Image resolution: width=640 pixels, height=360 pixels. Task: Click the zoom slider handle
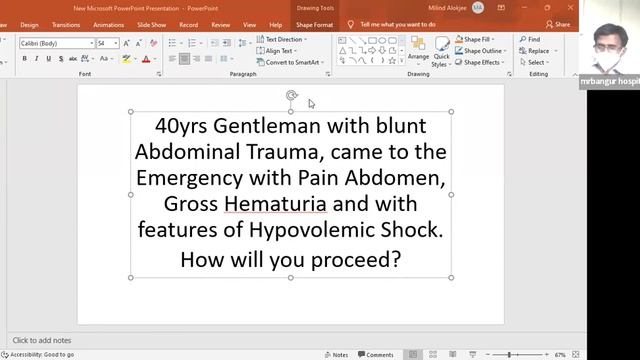pos(509,355)
